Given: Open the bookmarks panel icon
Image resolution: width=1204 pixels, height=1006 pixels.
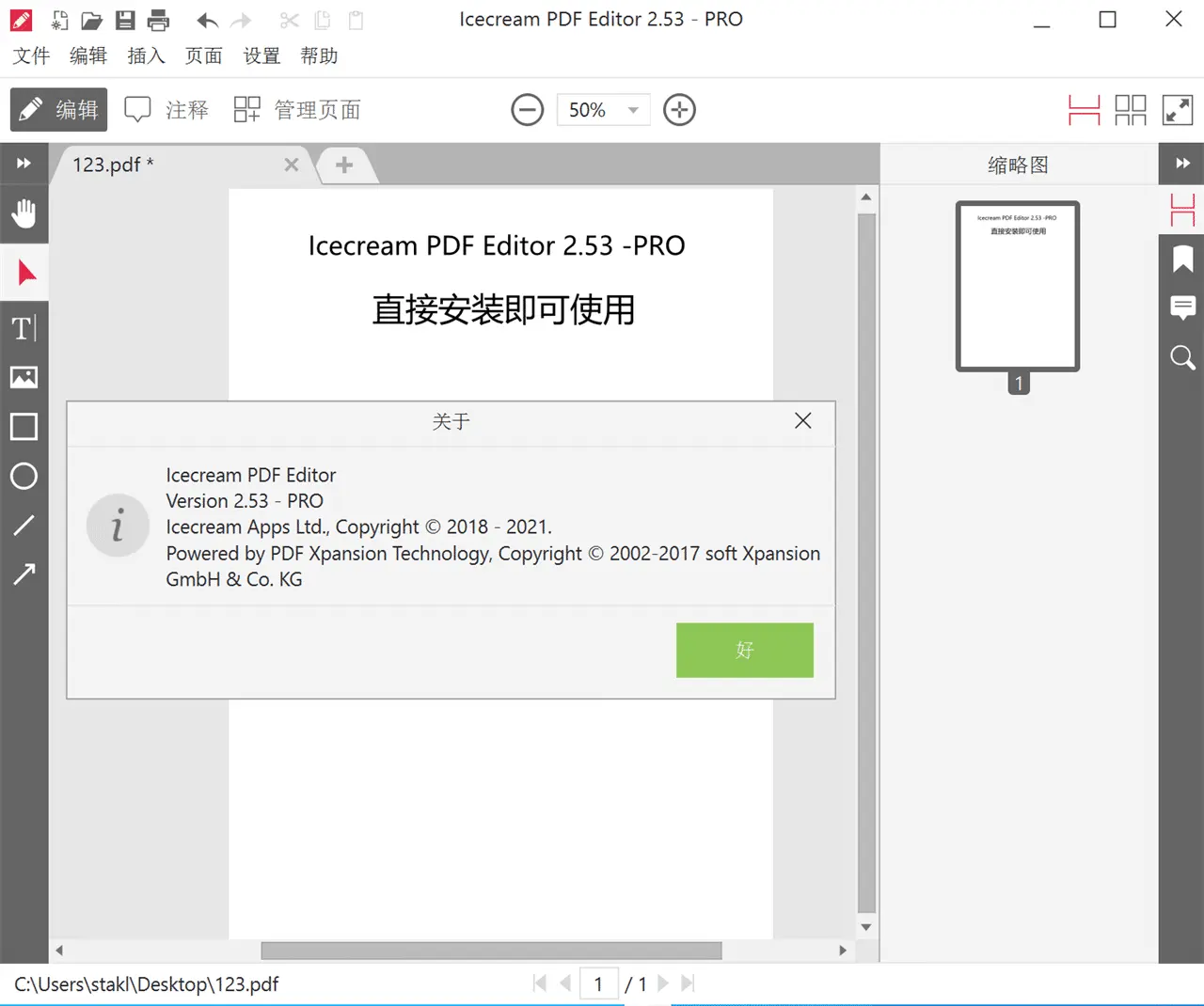Looking at the screenshot, I should 1182,259.
